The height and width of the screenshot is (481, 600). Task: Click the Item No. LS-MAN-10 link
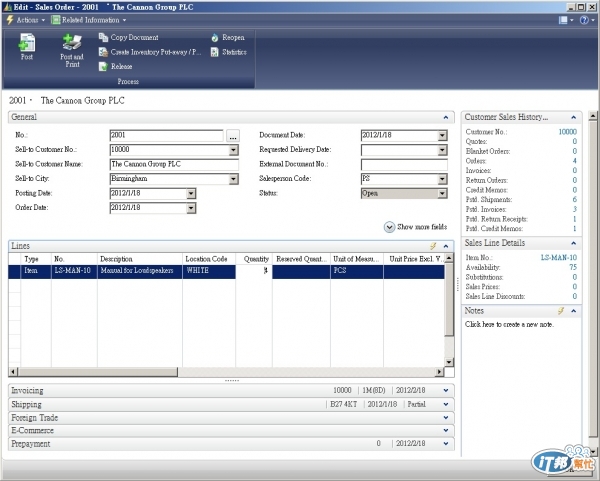pyautogui.click(x=559, y=258)
